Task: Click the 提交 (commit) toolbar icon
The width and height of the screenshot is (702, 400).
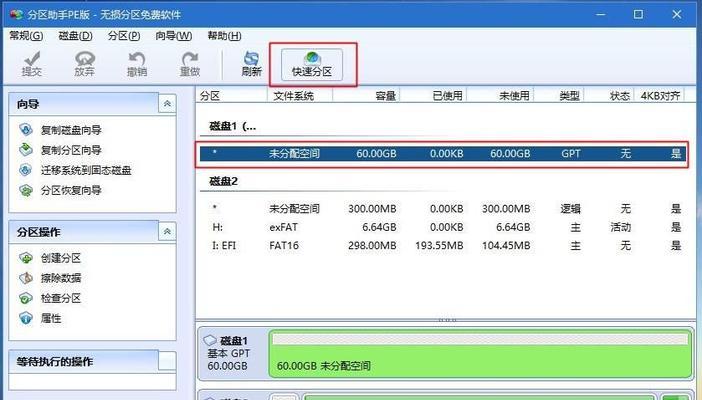Action: (32, 63)
